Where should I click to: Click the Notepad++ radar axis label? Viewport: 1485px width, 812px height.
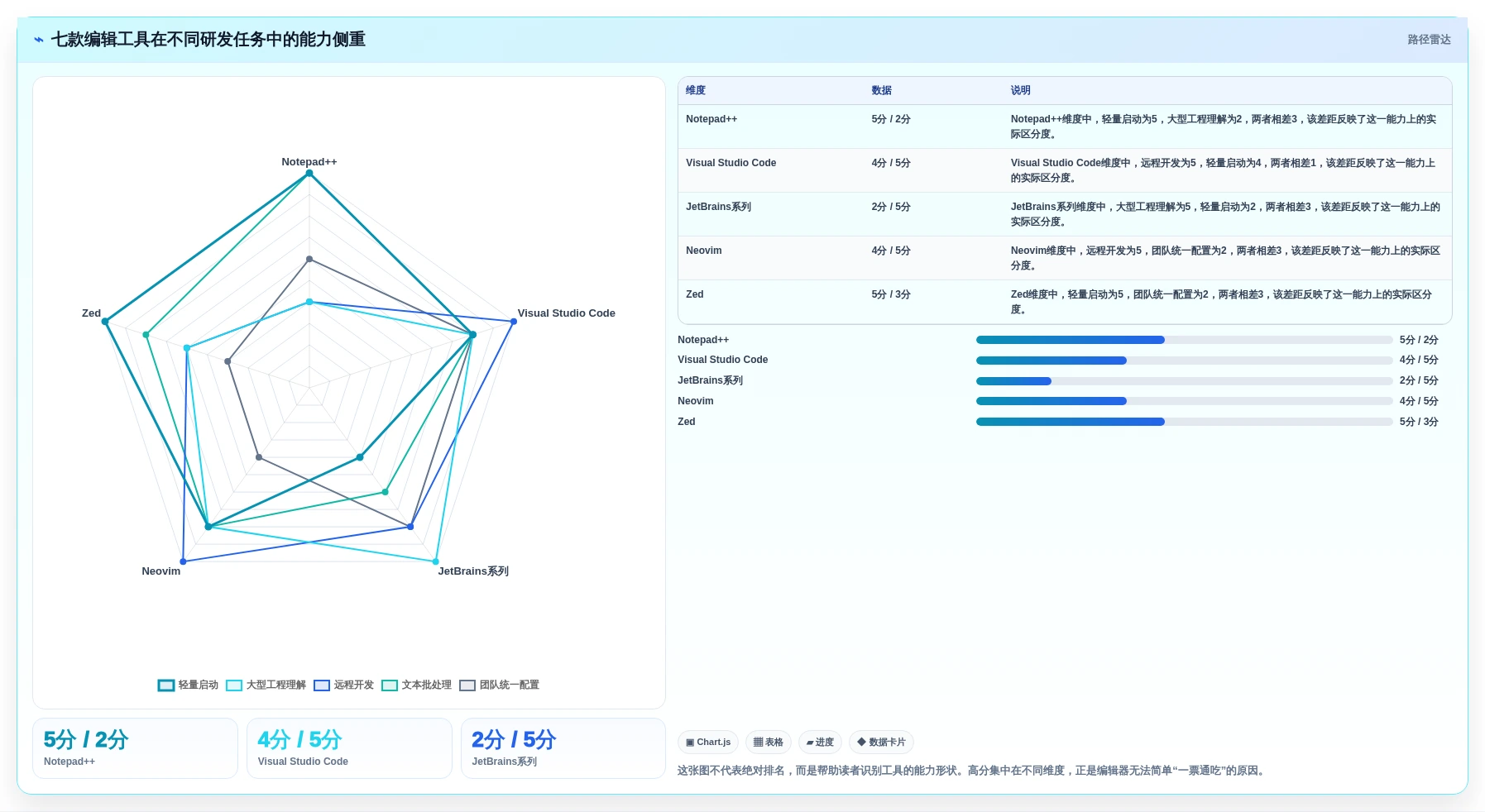309,162
